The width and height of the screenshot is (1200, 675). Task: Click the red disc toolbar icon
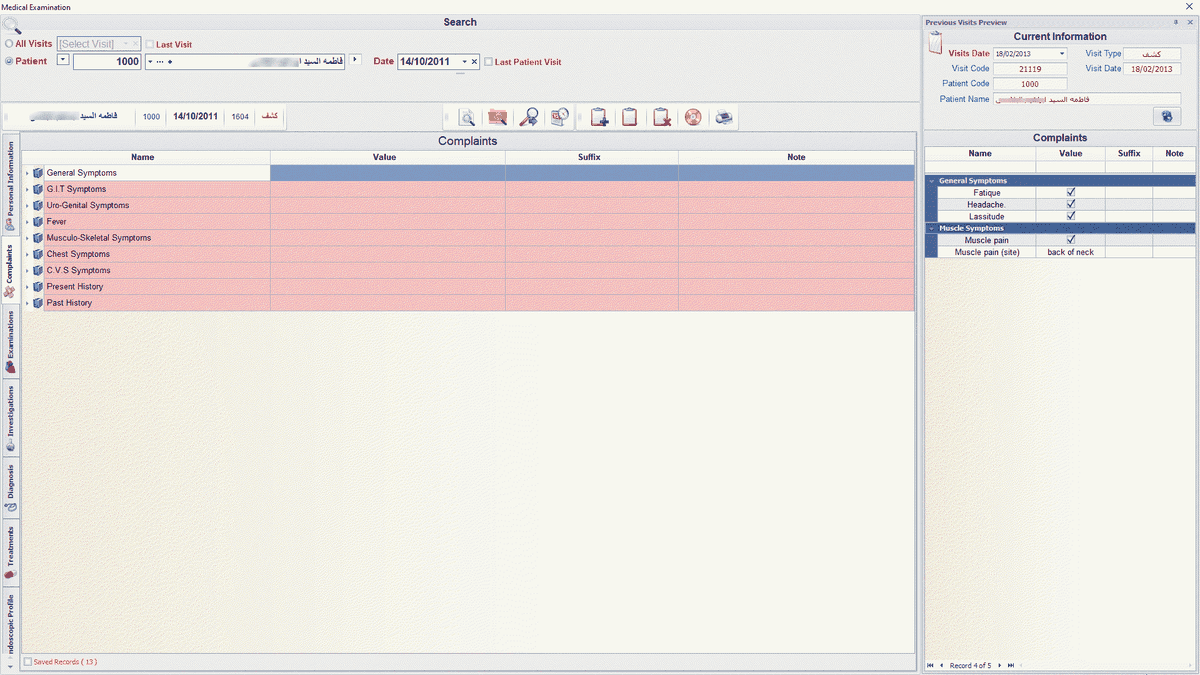[x=692, y=117]
